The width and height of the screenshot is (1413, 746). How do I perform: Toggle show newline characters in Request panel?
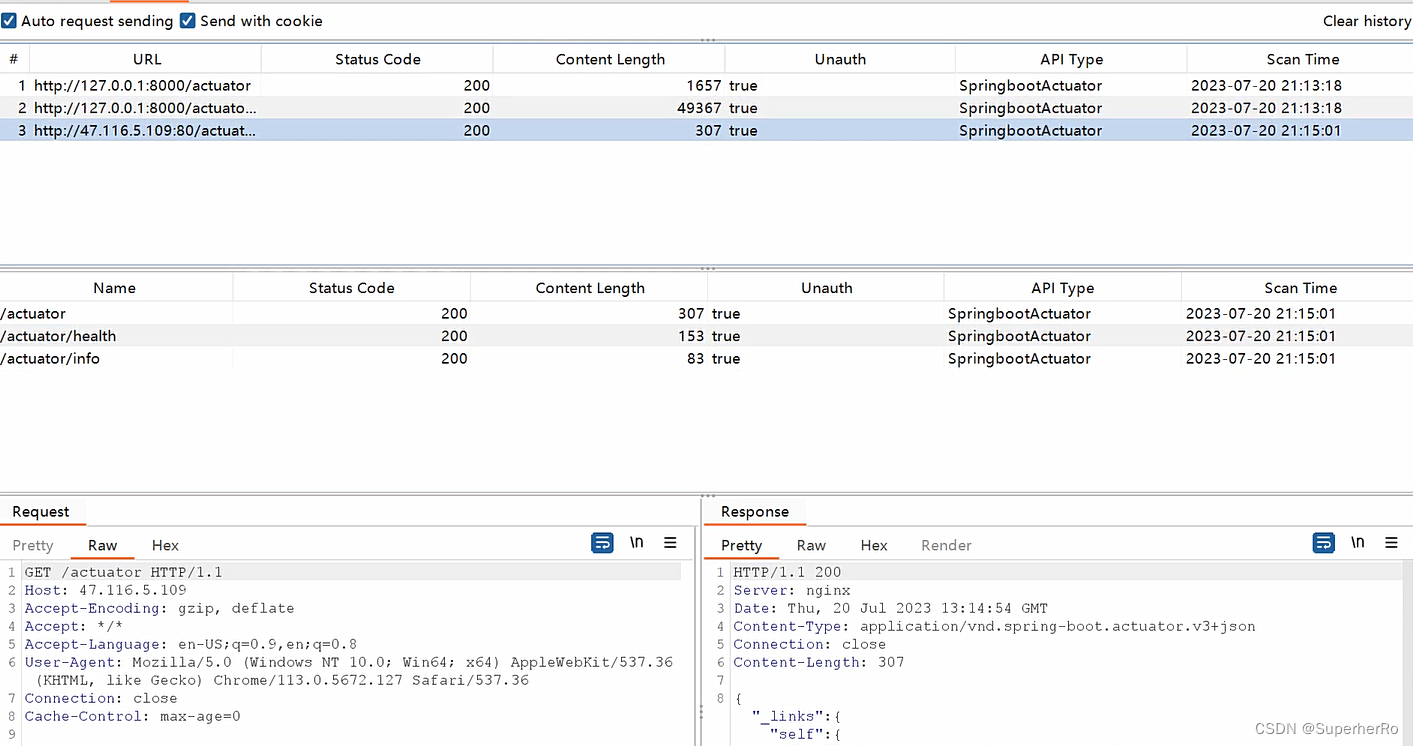pyautogui.click(x=637, y=543)
